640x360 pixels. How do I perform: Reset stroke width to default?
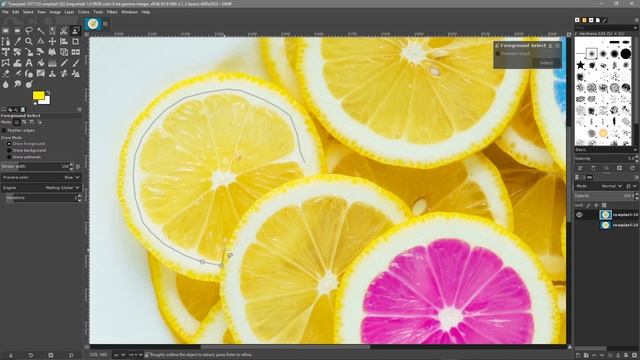pos(78,167)
